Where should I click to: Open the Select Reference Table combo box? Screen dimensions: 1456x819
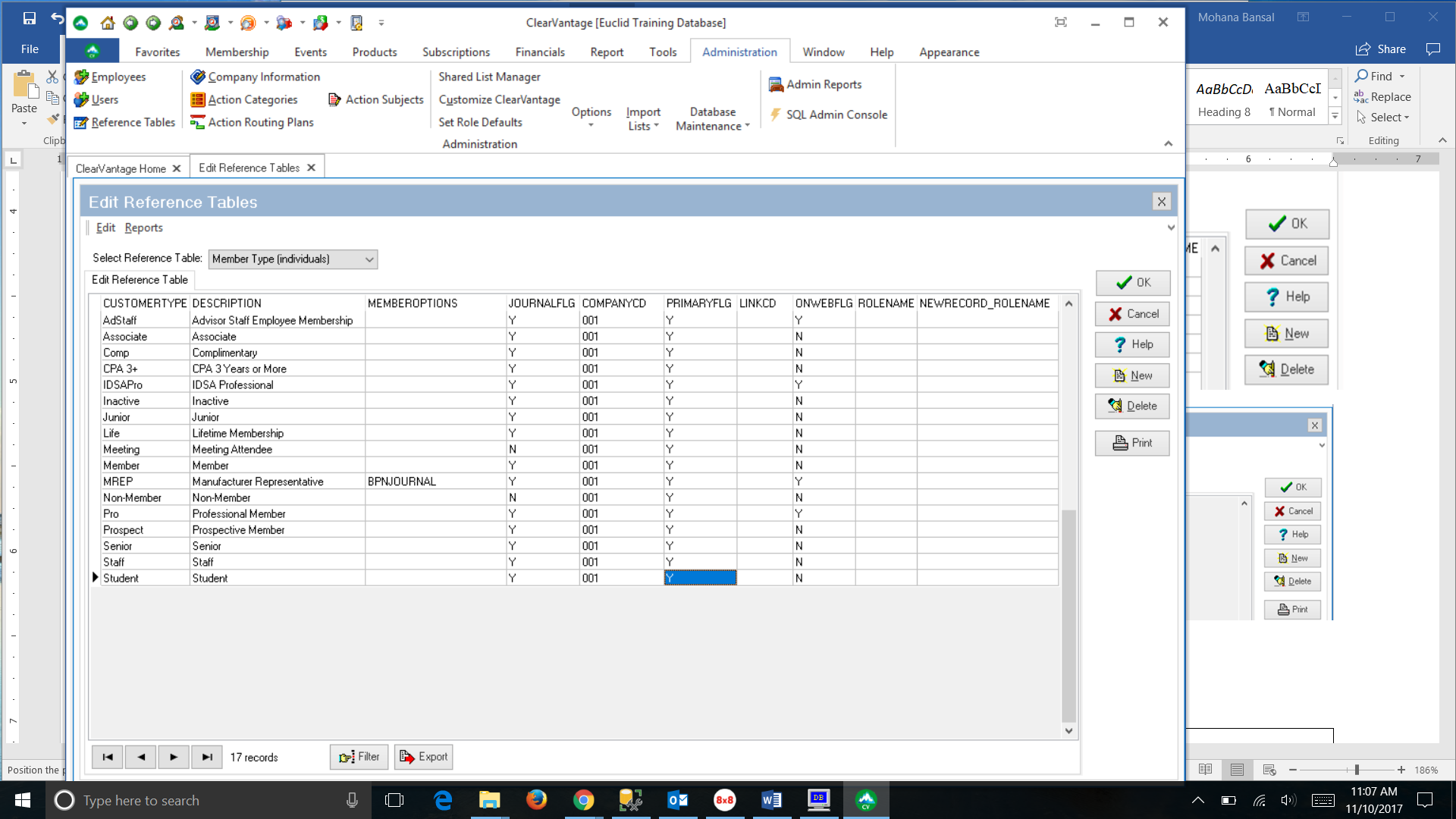[x=293, y=259]
